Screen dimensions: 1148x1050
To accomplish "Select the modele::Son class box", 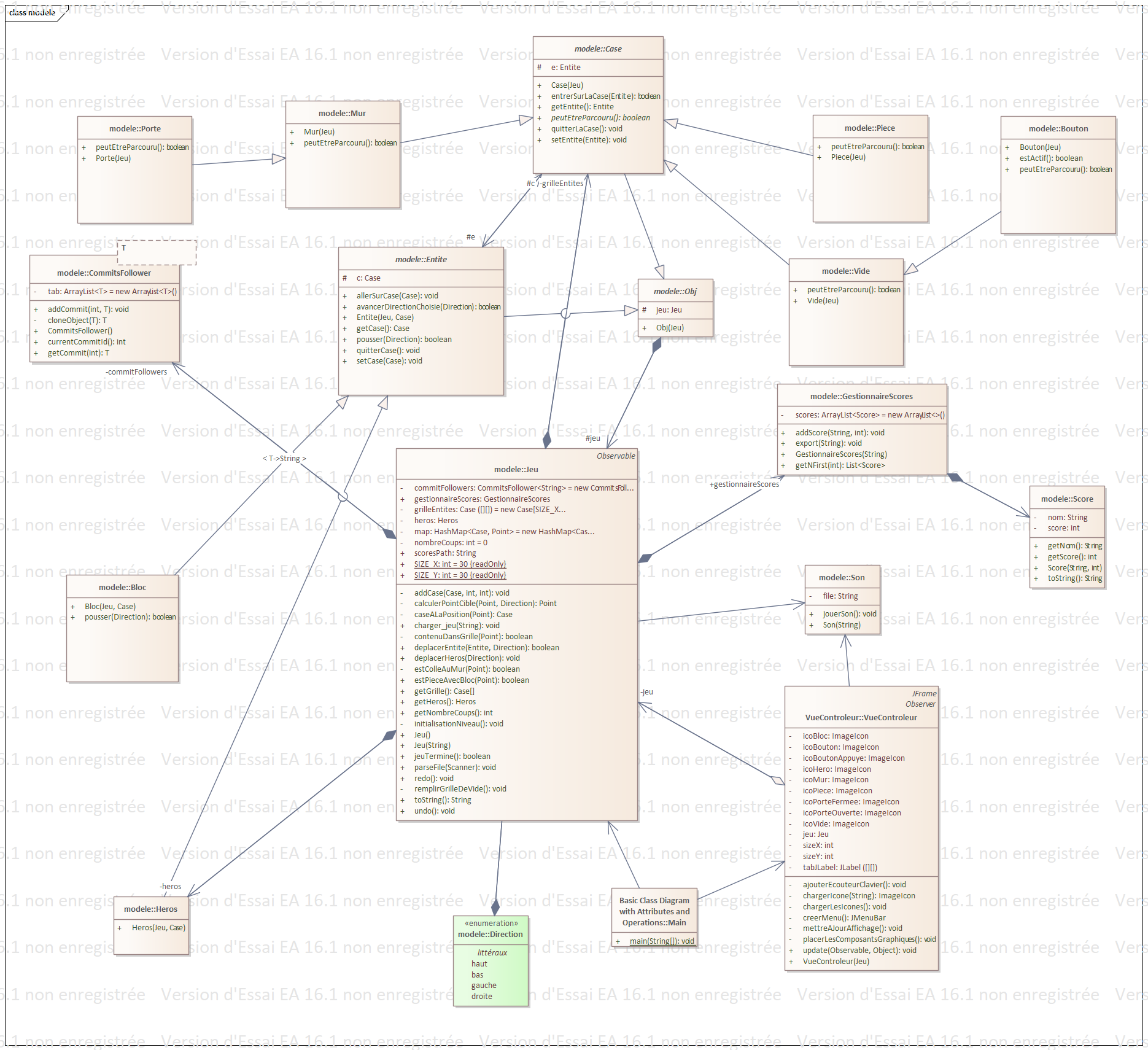I will tap(842, 600).
